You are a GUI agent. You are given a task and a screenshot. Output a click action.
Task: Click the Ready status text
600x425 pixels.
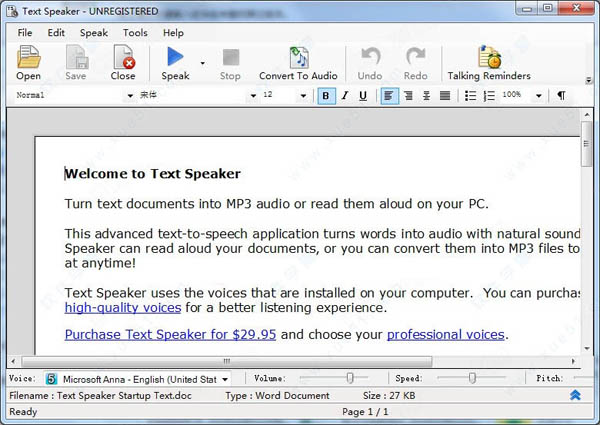(23, 412)
